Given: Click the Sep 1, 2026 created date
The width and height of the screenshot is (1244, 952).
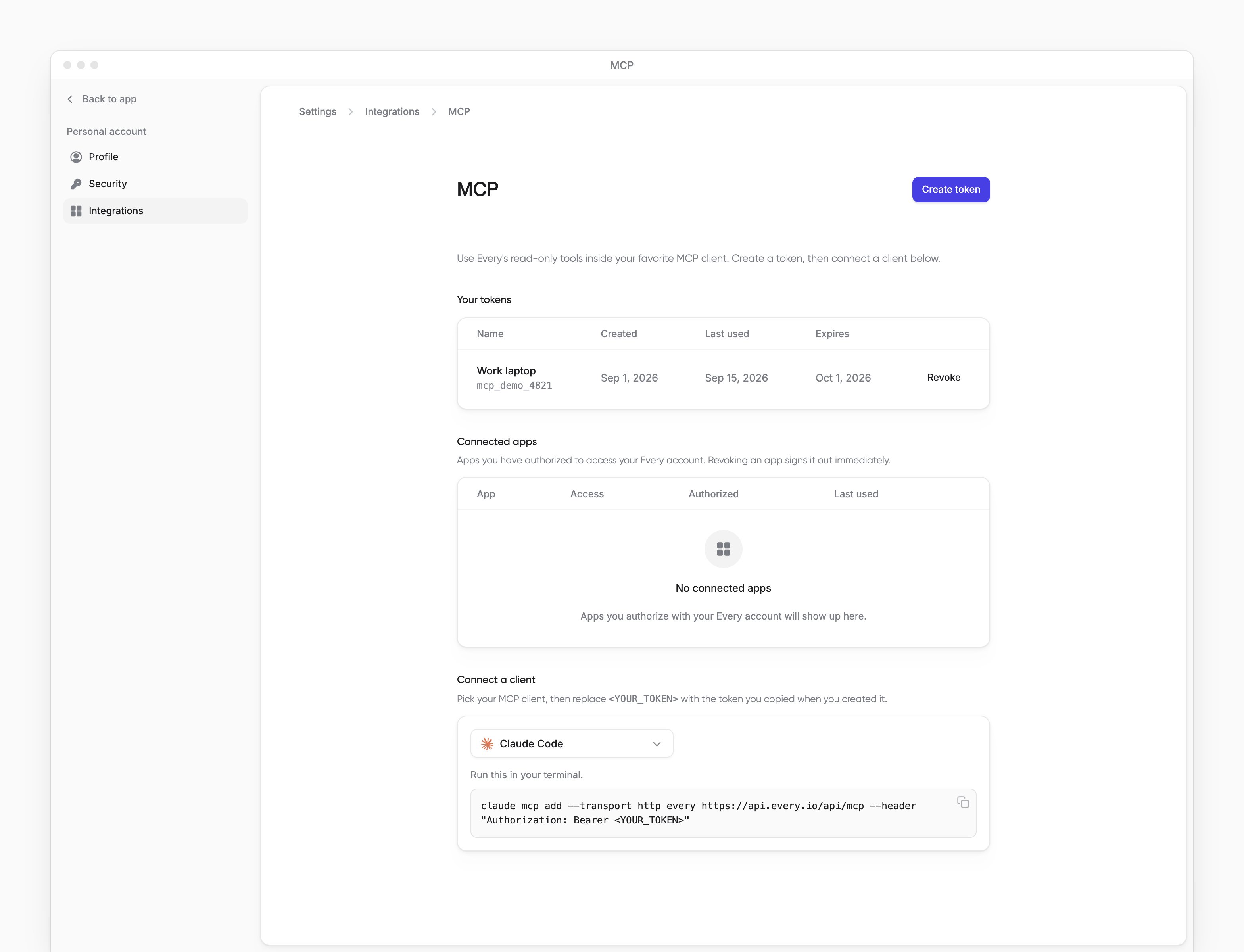Looking at the screenshot, I should tap(629, 378).
